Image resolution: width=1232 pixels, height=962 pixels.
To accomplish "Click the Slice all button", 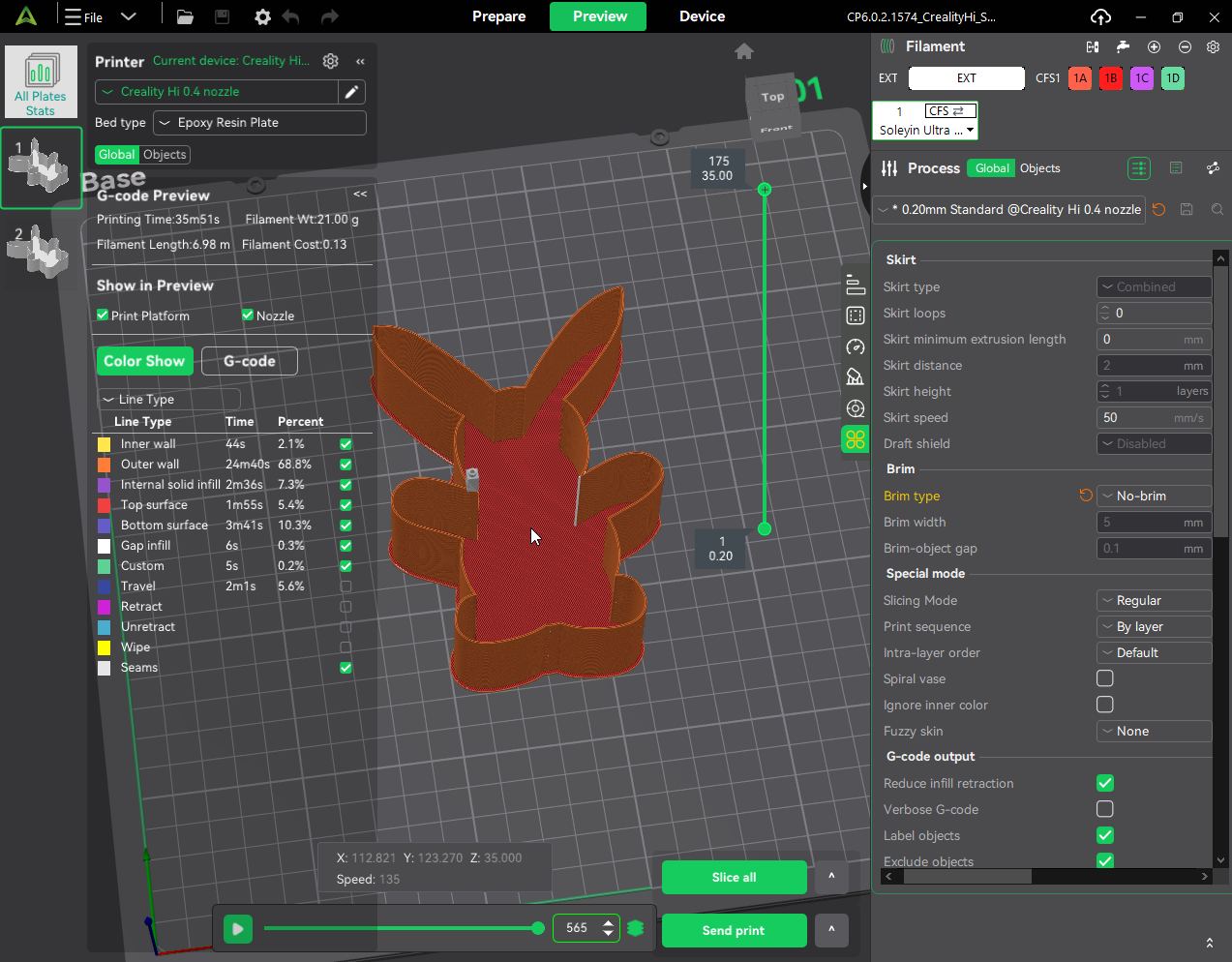I will (735, 877).
